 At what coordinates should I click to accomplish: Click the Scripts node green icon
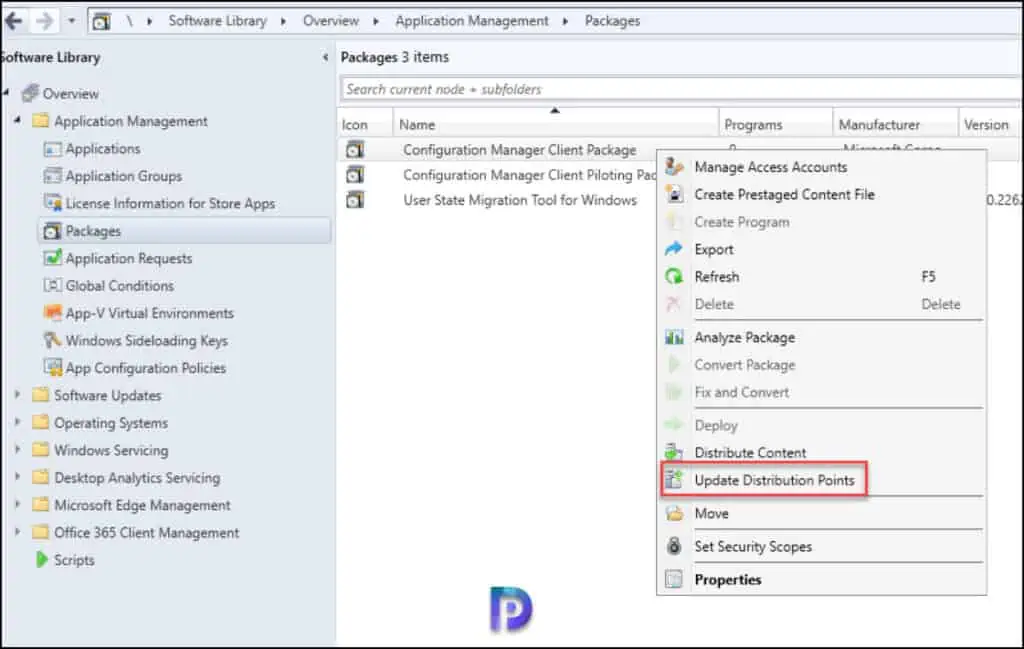(x=42, y=560)
